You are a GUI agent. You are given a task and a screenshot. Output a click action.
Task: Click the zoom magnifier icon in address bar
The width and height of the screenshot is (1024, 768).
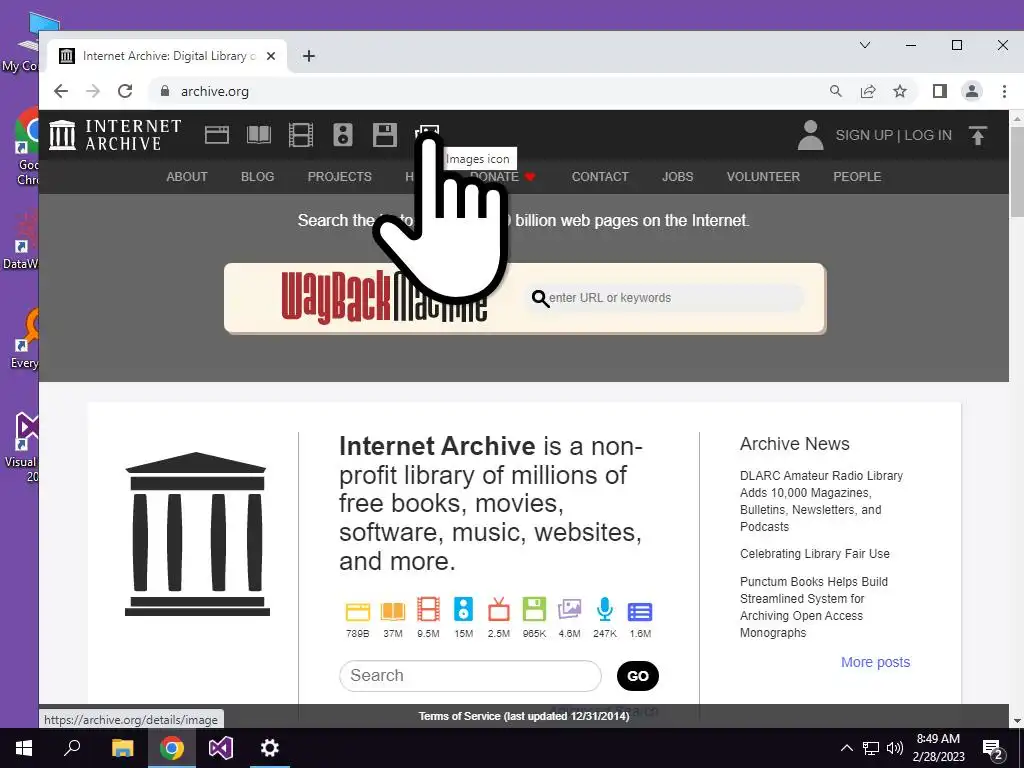click(836, 91)
